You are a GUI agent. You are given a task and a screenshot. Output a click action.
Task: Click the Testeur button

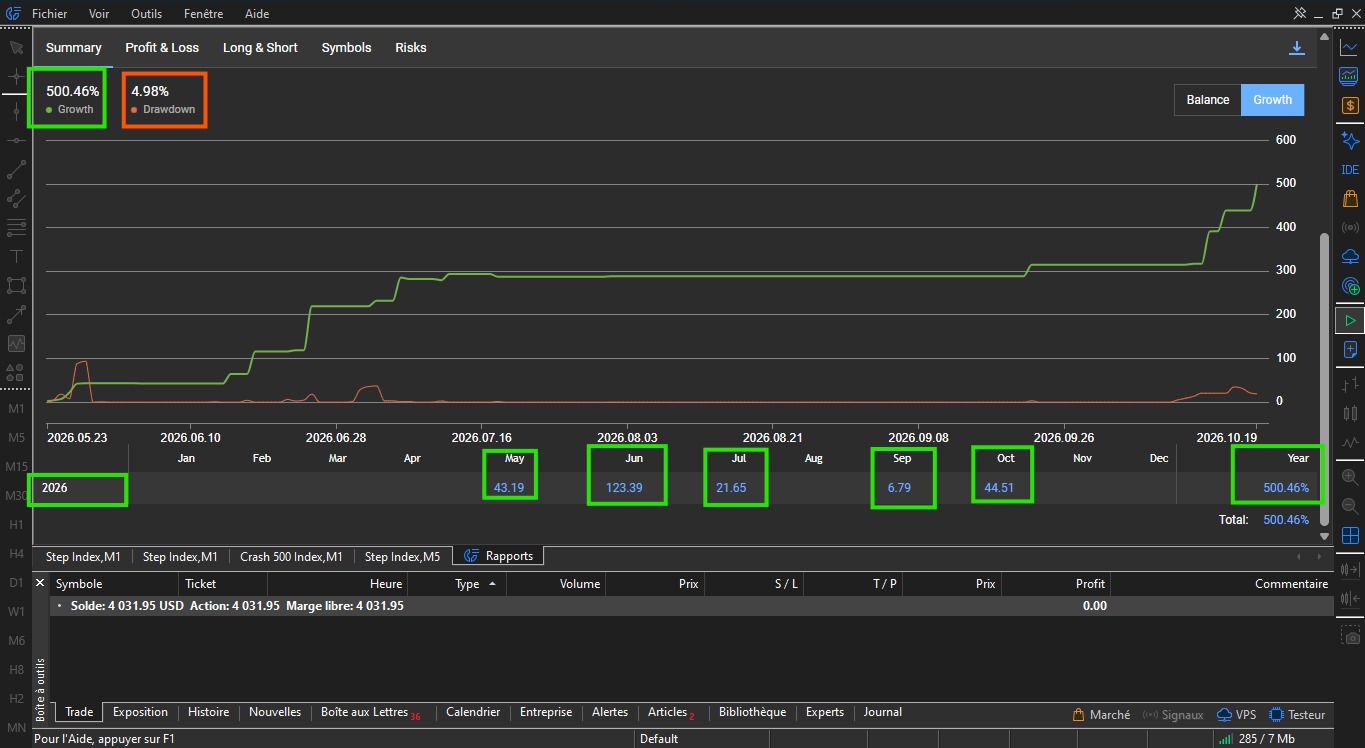(1297, 715)
